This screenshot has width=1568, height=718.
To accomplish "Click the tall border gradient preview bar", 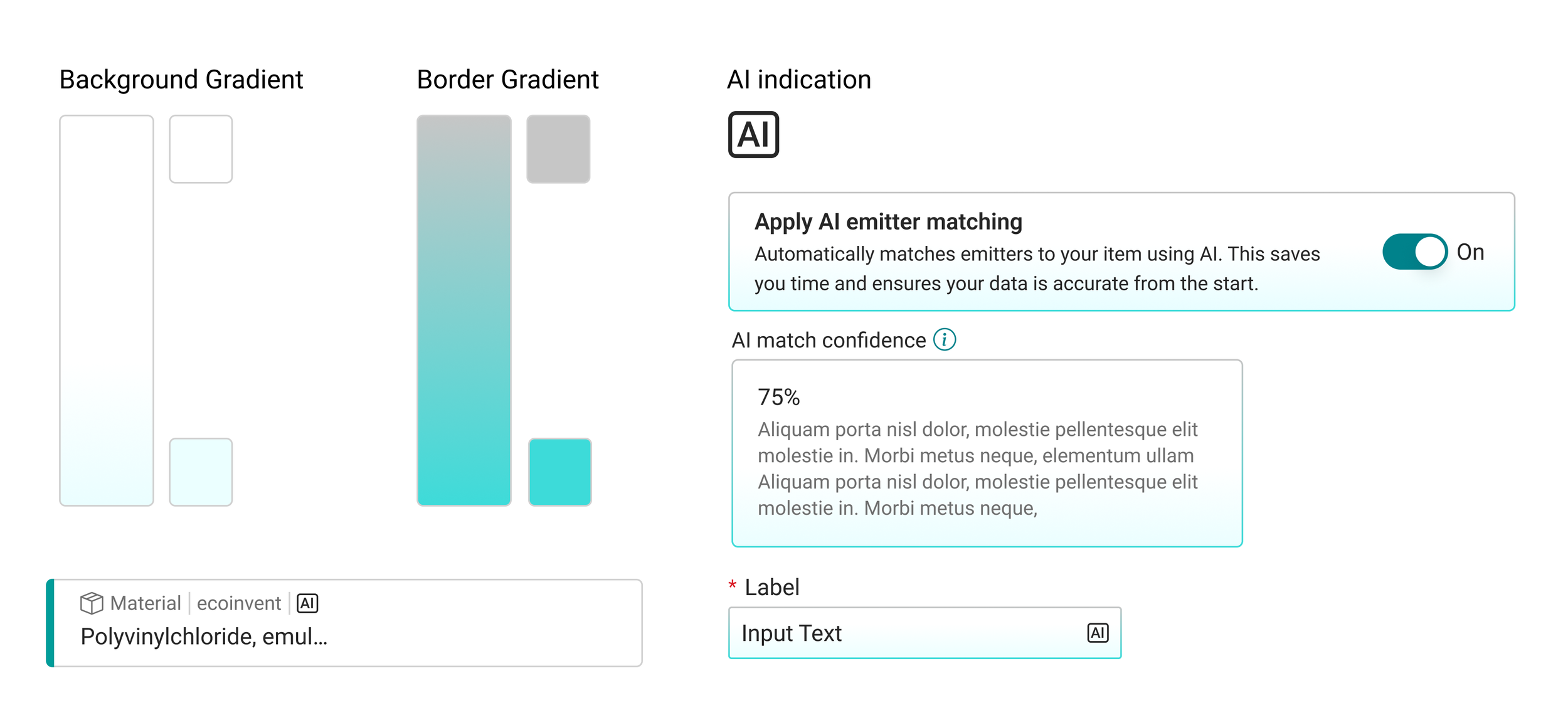I will click(464, 310).
